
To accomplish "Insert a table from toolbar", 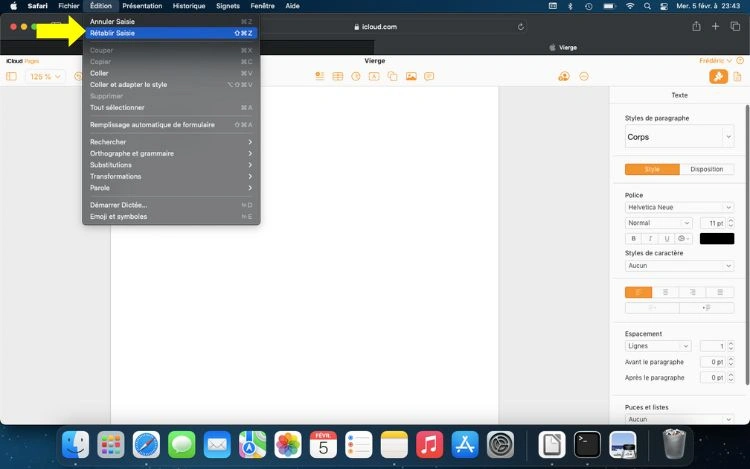I will point(338,76).
